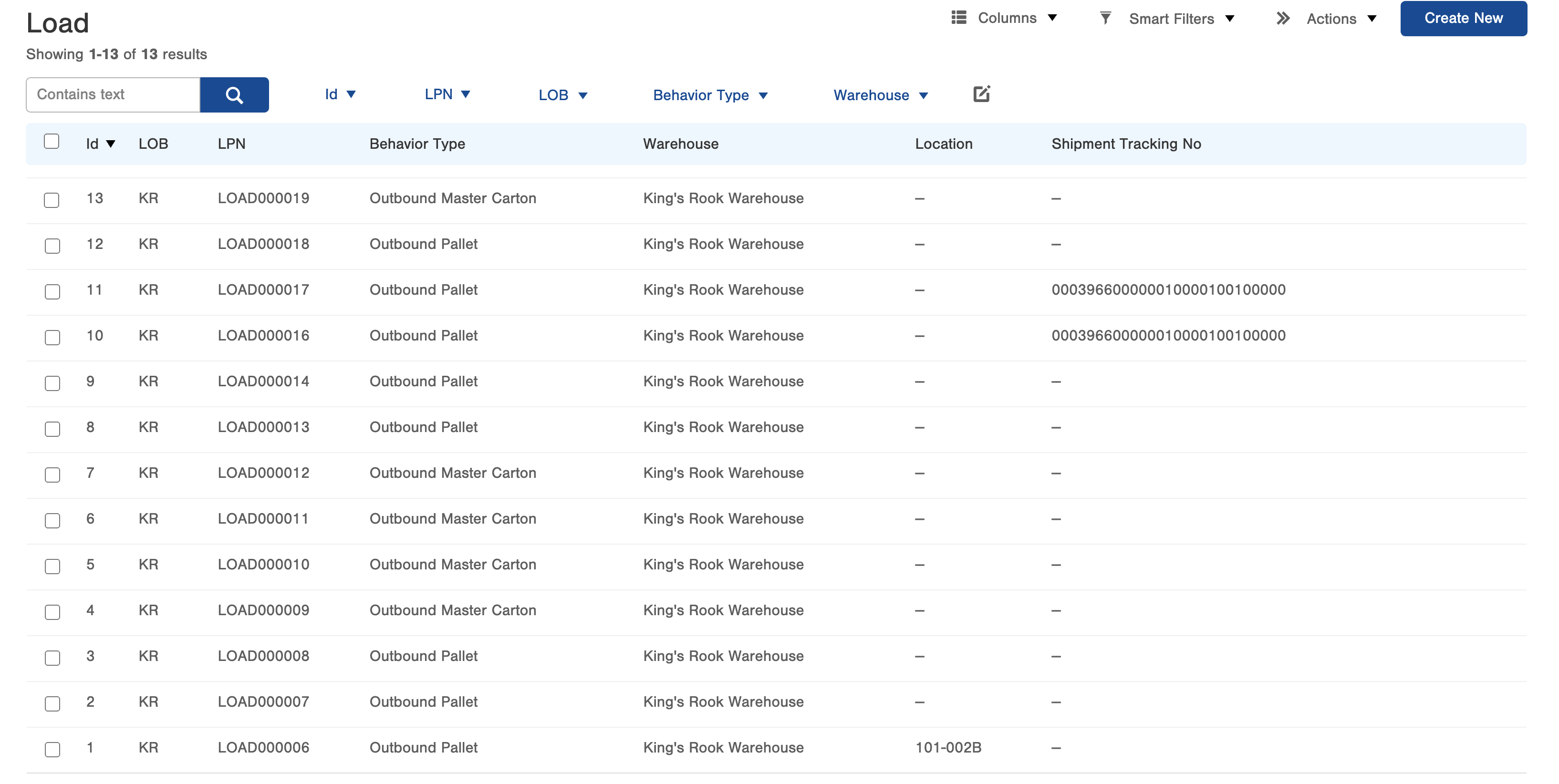
Task: Click the LPN column header
Action: pos(232,144)
